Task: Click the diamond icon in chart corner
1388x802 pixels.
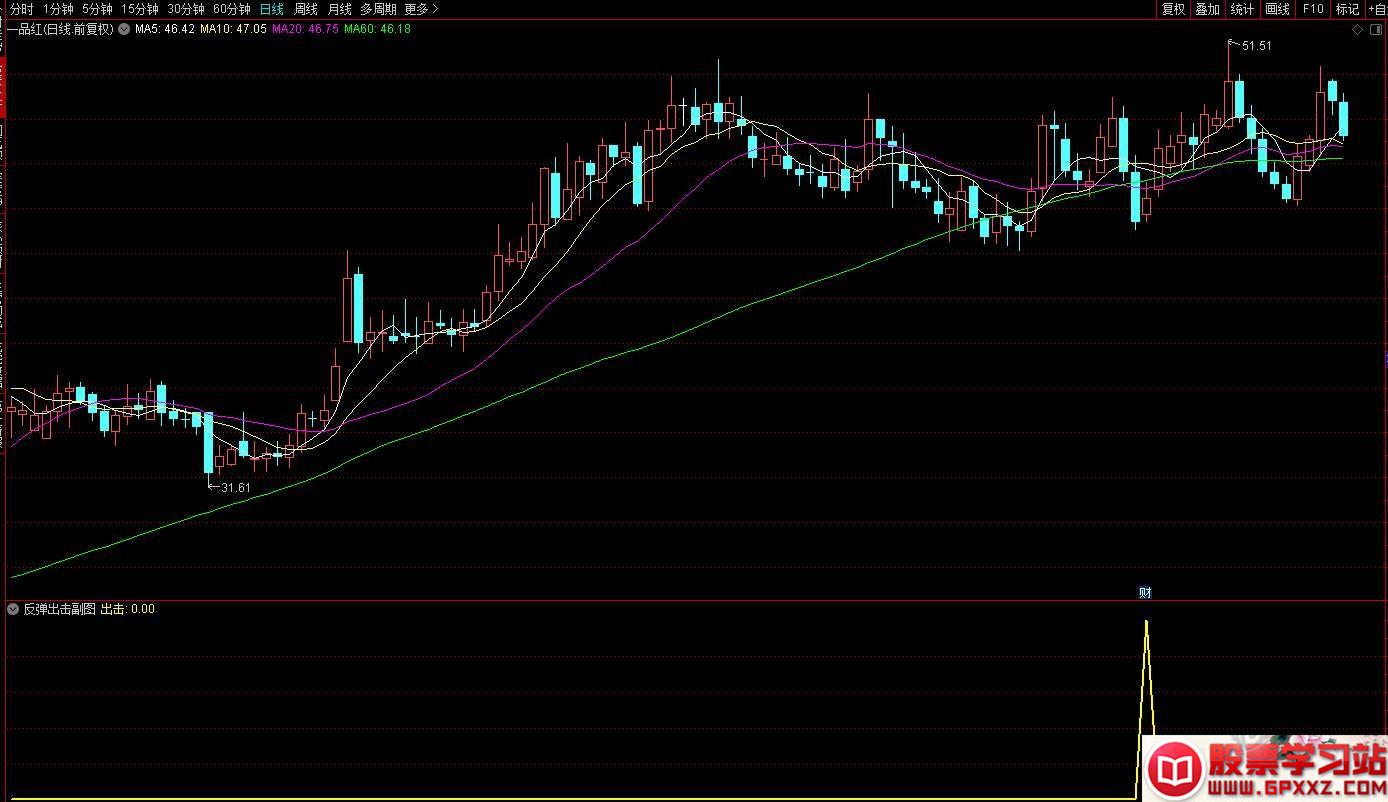Action: 1357,30
